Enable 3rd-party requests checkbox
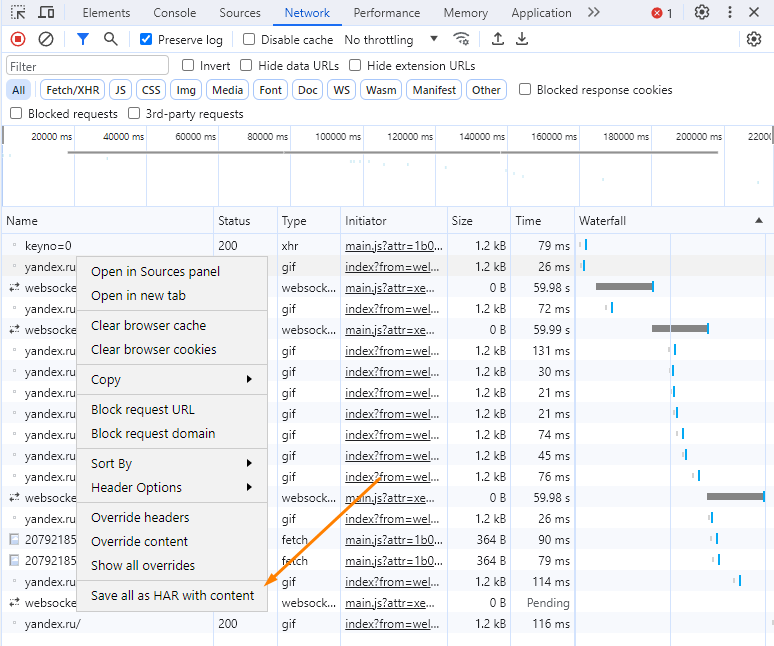The height and width of the screenshot is (646, 774). pos(134,114)
